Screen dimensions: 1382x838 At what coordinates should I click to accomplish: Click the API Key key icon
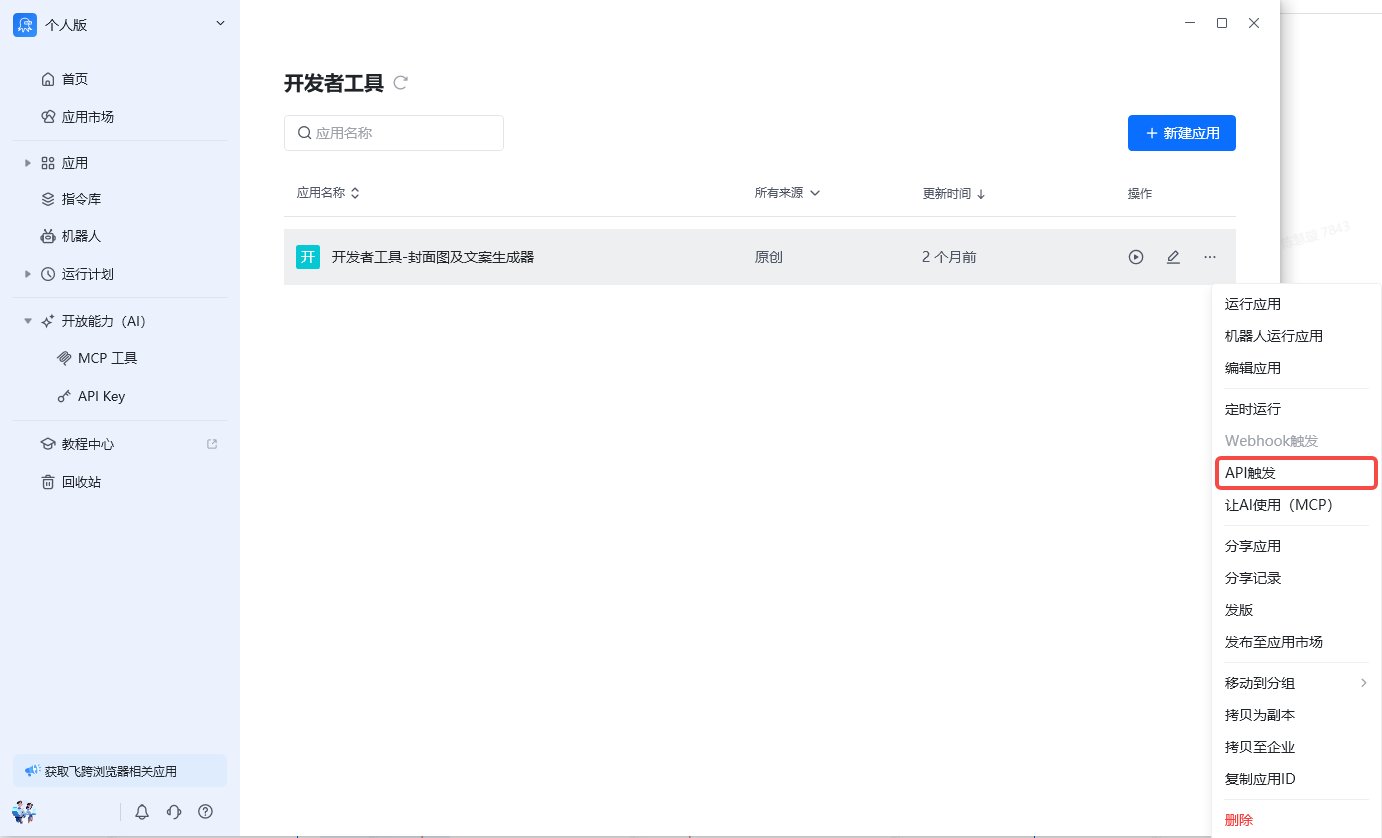64,396
